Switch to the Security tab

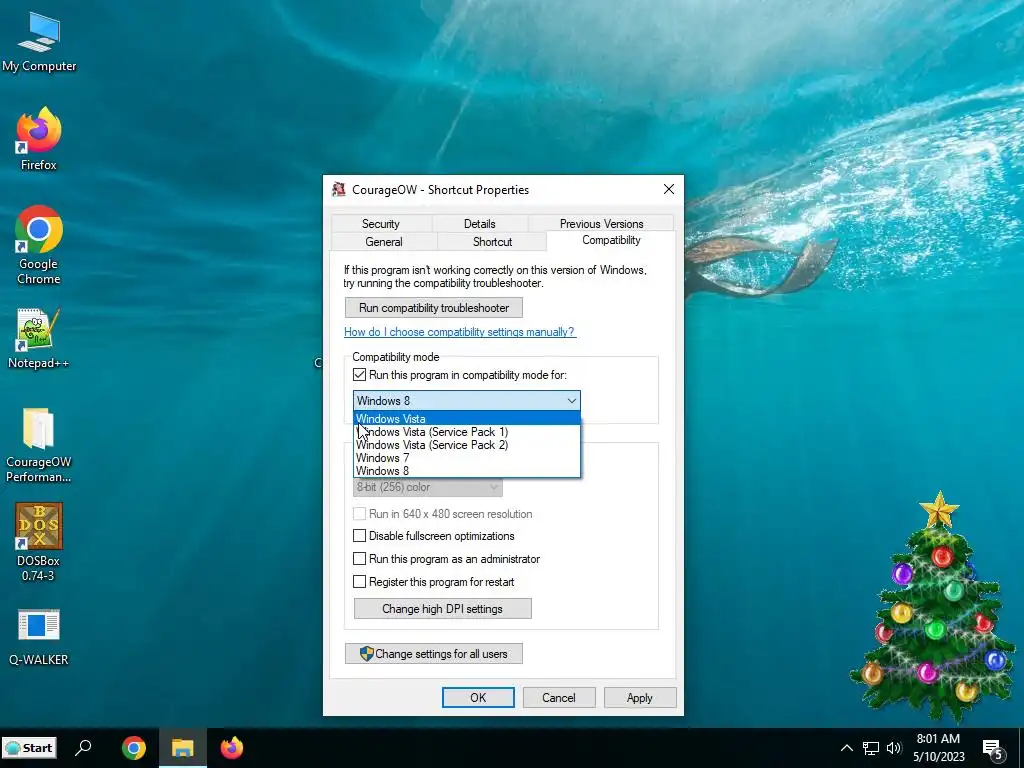(381, 223)
